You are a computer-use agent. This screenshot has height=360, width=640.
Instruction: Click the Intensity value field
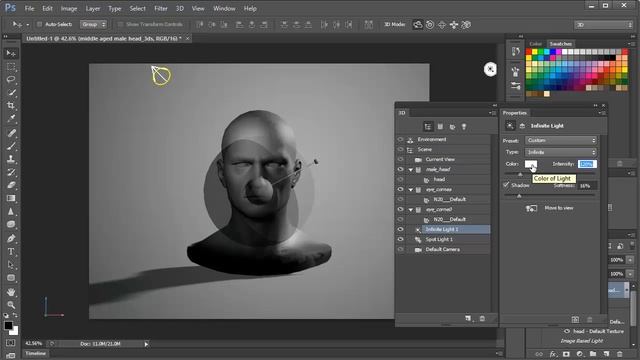[587, 164]
